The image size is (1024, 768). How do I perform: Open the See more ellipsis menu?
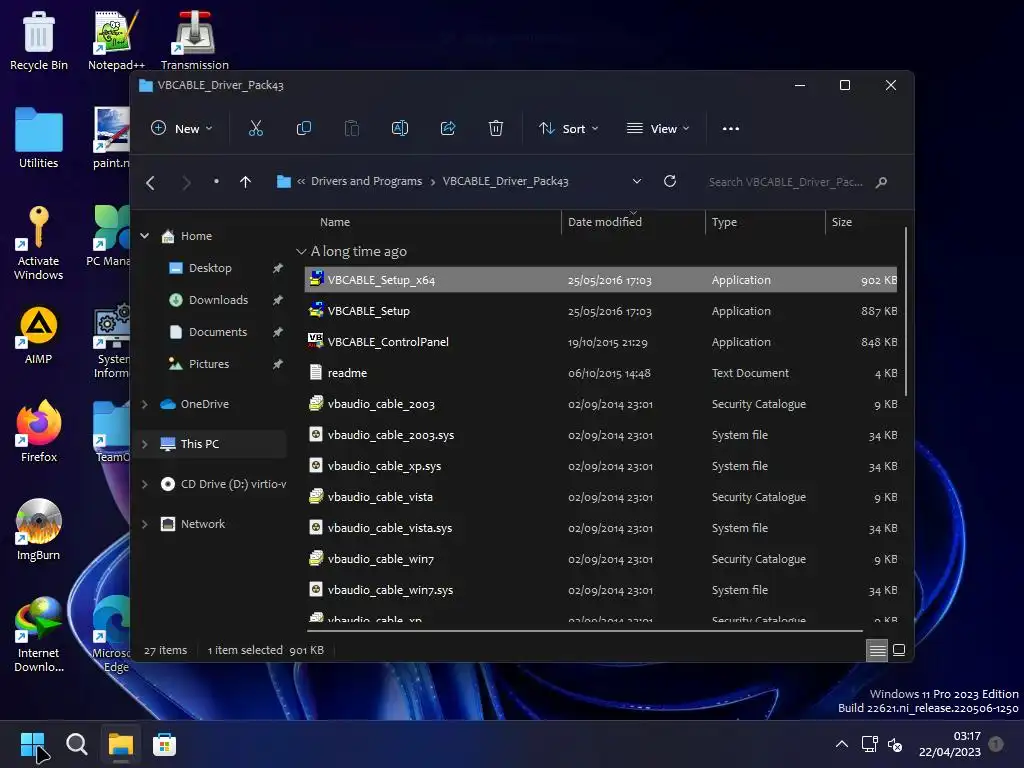(731, 129)
